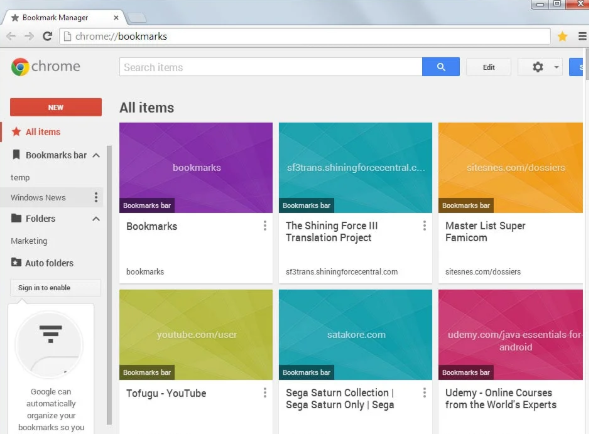Click the page icon in the address bar
The image size is (589, 434).
click(x=67, y=36)
